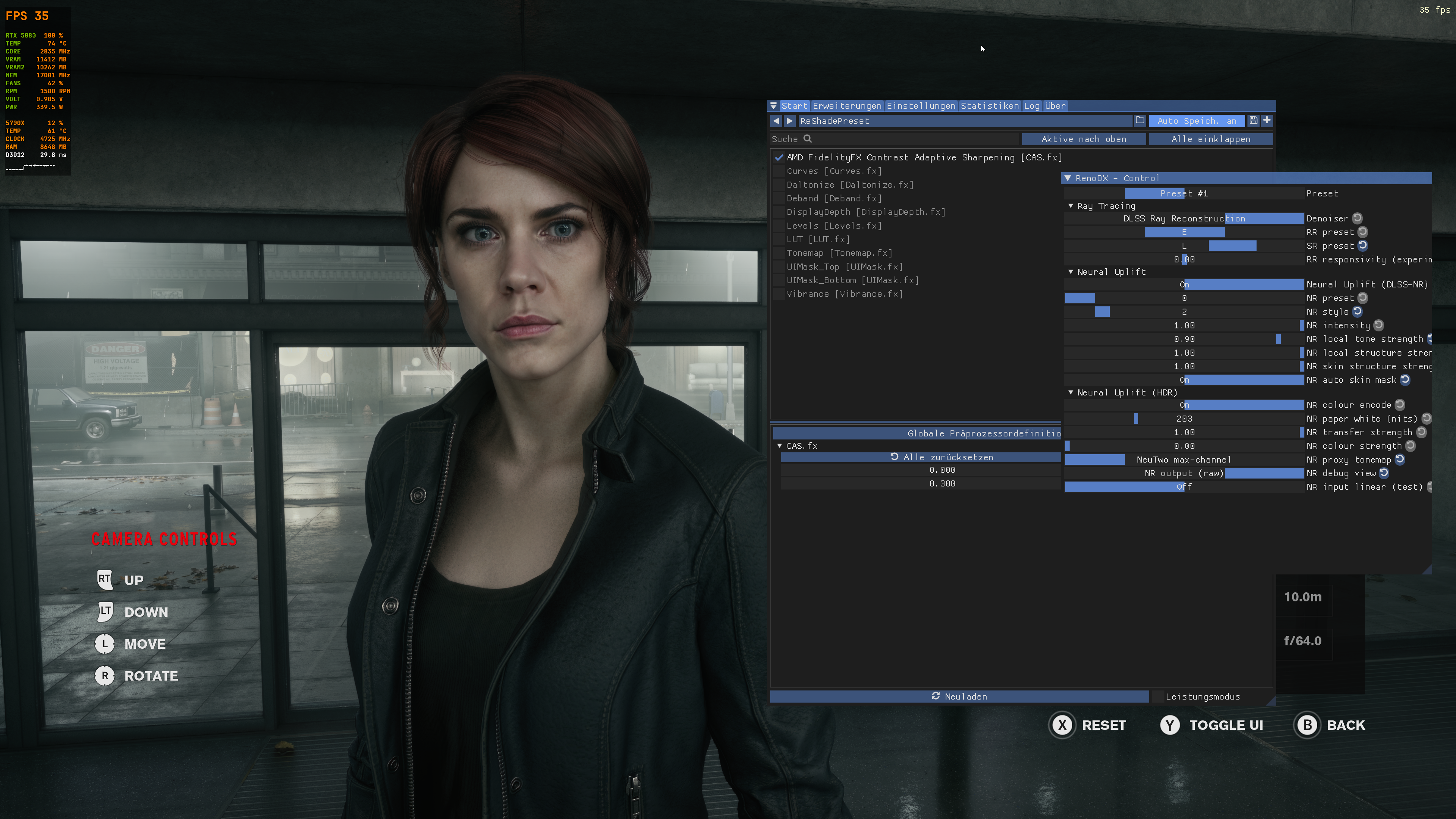This screenshot has height=819, width=1456.
Task: Switch to the Start tab
Action: click(795, 106)
